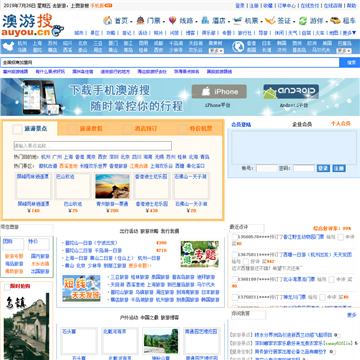This screenshot has width=360, height=360.
Task: Click the auyou.cn site logo
Action: pos(33,25)
